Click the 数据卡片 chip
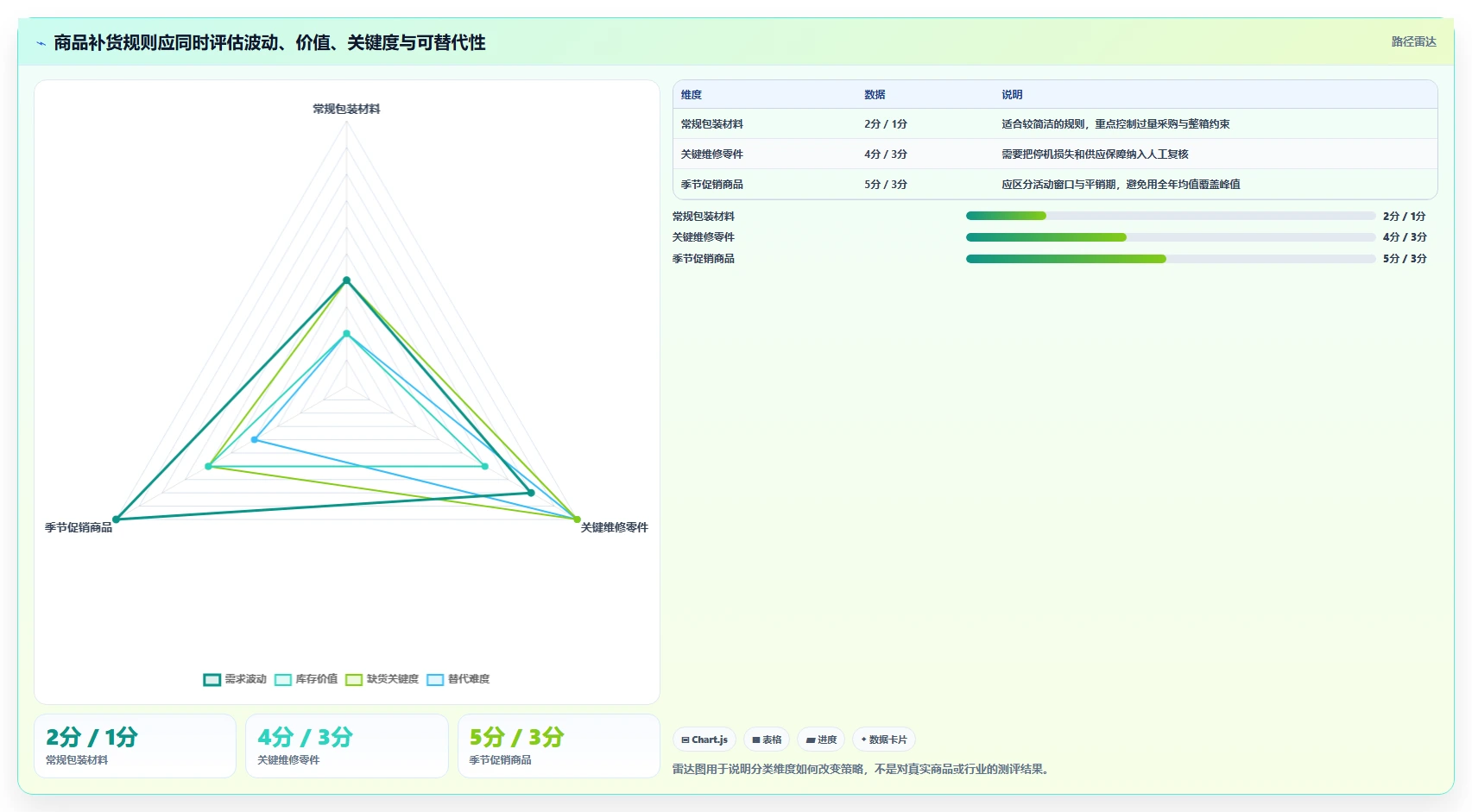Viewport: 1472px width, 812px height. click(x=884, y=740)
